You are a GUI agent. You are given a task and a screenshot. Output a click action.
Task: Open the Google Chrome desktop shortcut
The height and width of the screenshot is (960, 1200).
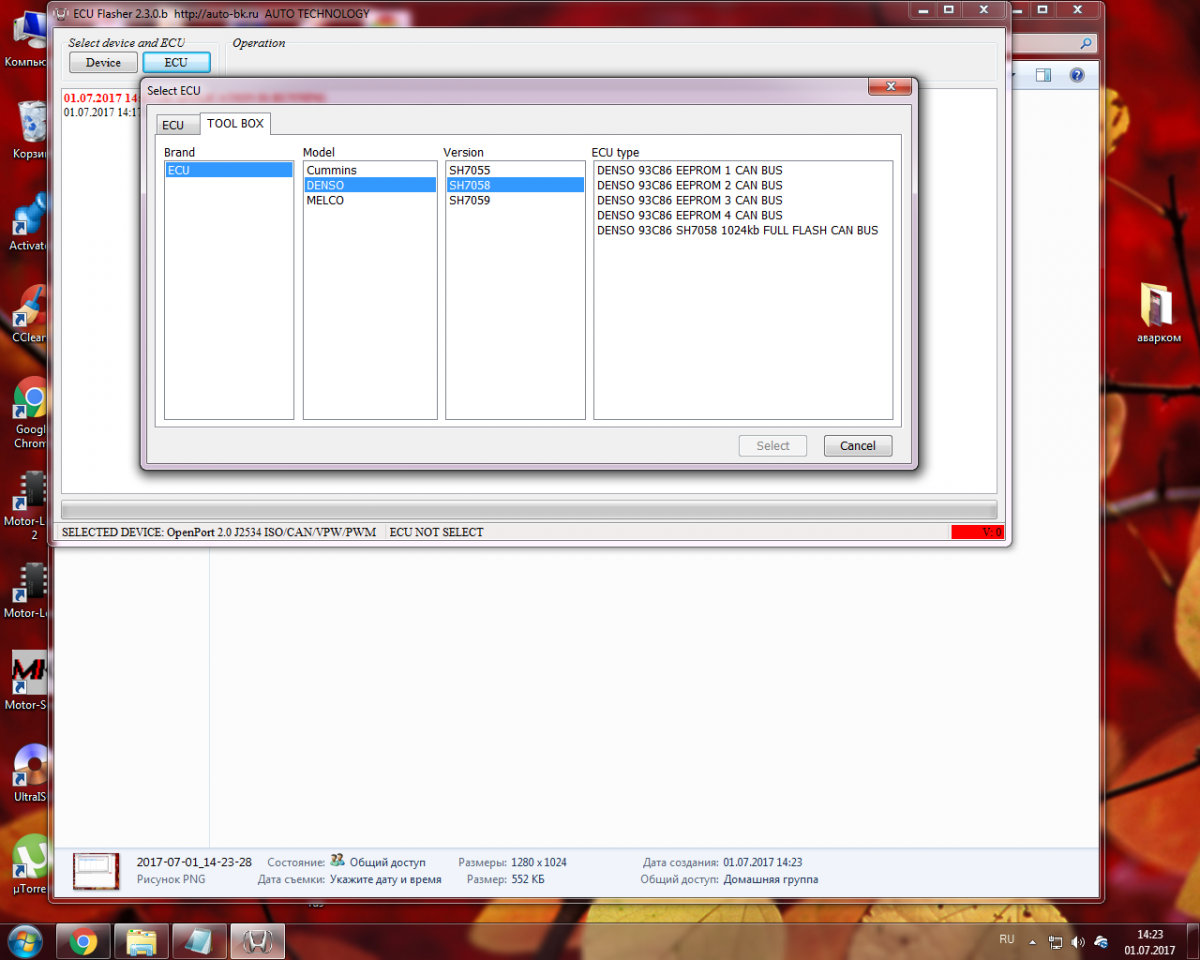click(x=30, y=412)
